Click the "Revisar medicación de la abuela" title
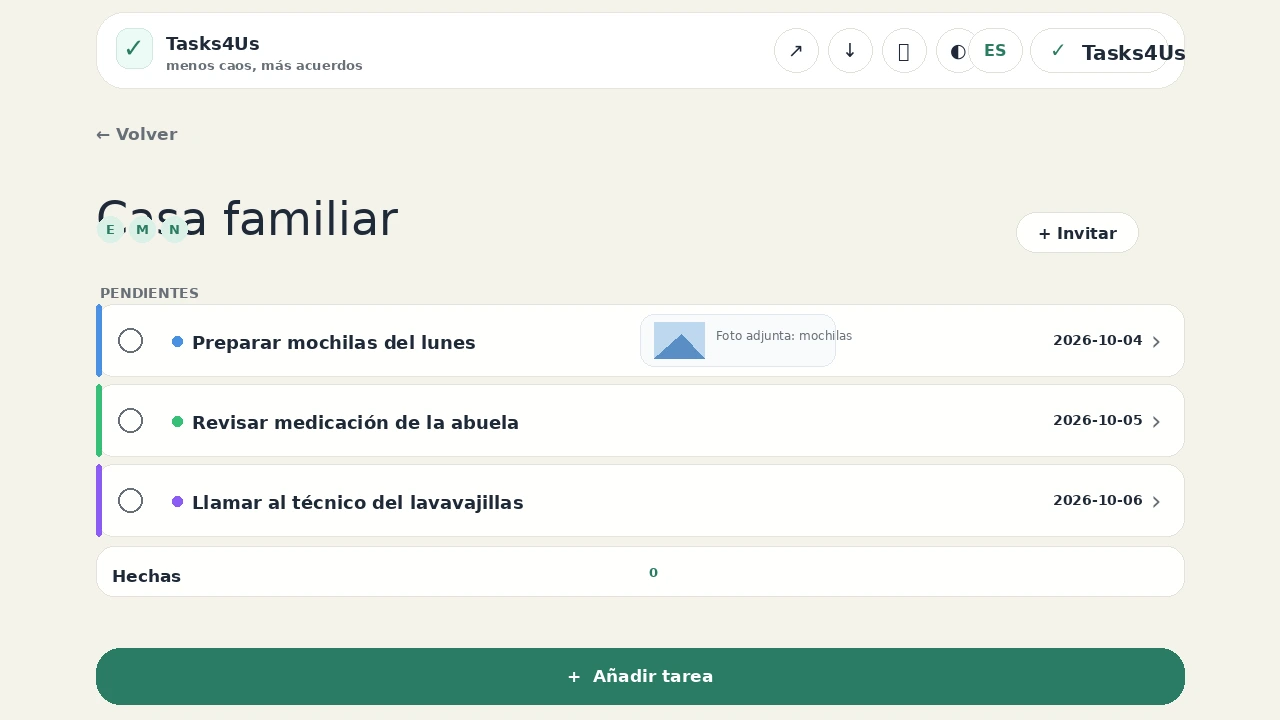This screenshot has width=1280, height=720. coord(355,423)
